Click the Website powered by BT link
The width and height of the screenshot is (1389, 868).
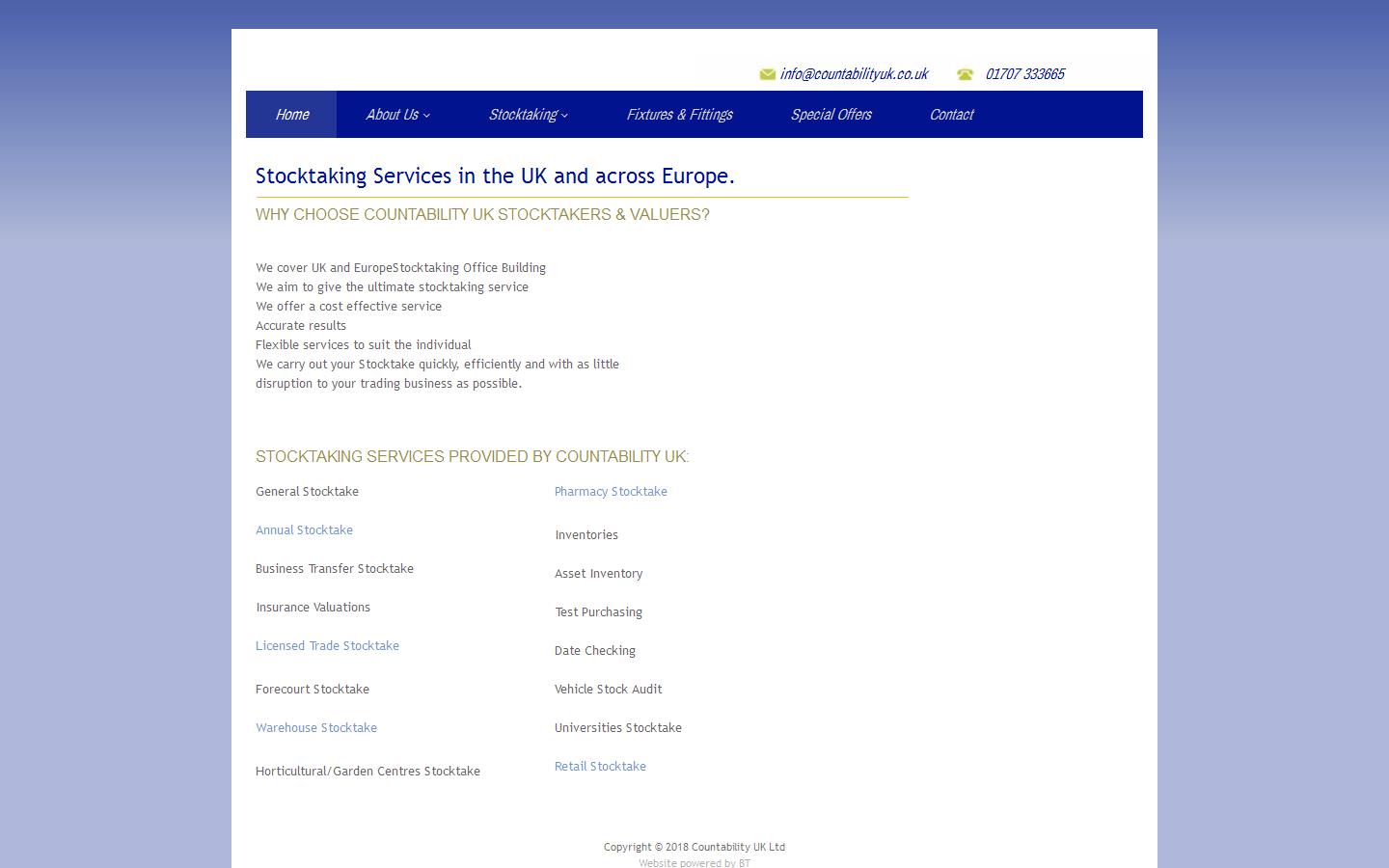[694, 862]
